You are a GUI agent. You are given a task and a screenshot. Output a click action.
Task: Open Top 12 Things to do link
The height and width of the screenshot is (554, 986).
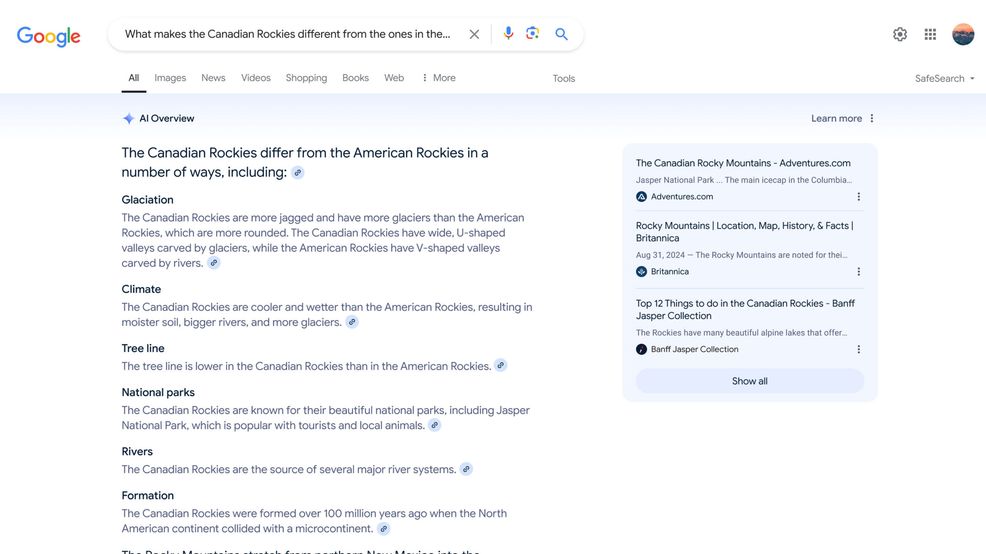click(745, 309)
